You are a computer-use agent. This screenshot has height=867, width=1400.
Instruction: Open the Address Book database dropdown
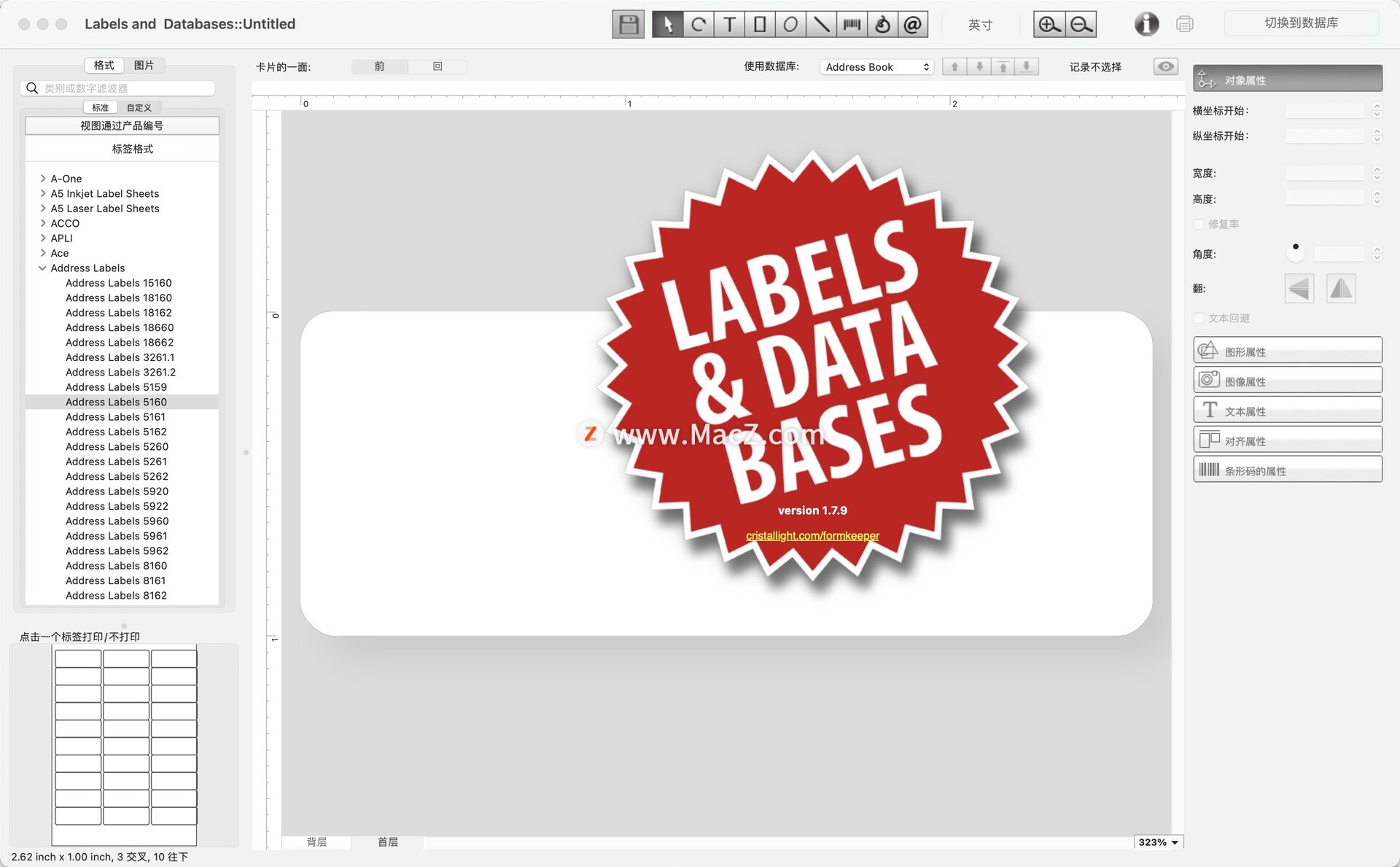876,67
